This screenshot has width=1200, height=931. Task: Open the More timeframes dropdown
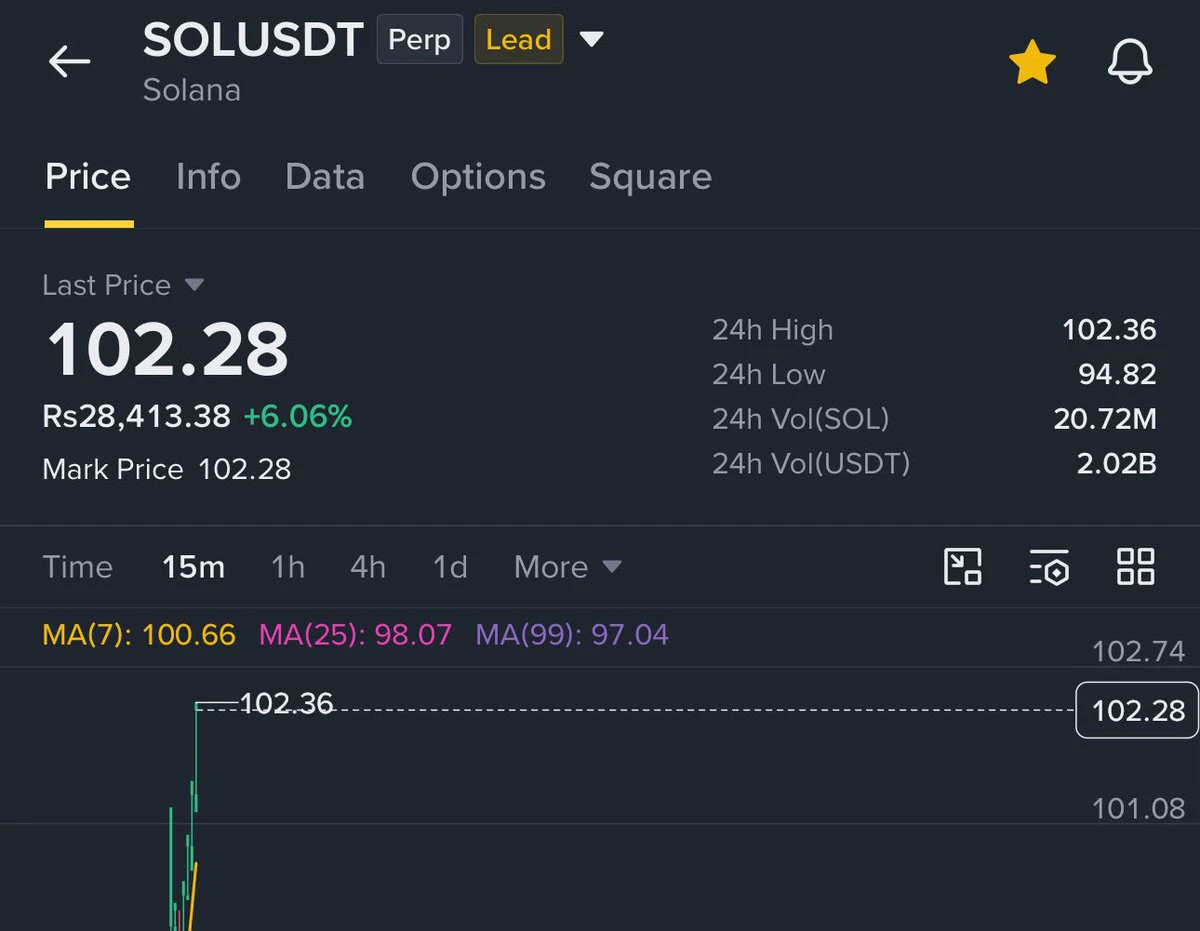[x=568, y=567]
